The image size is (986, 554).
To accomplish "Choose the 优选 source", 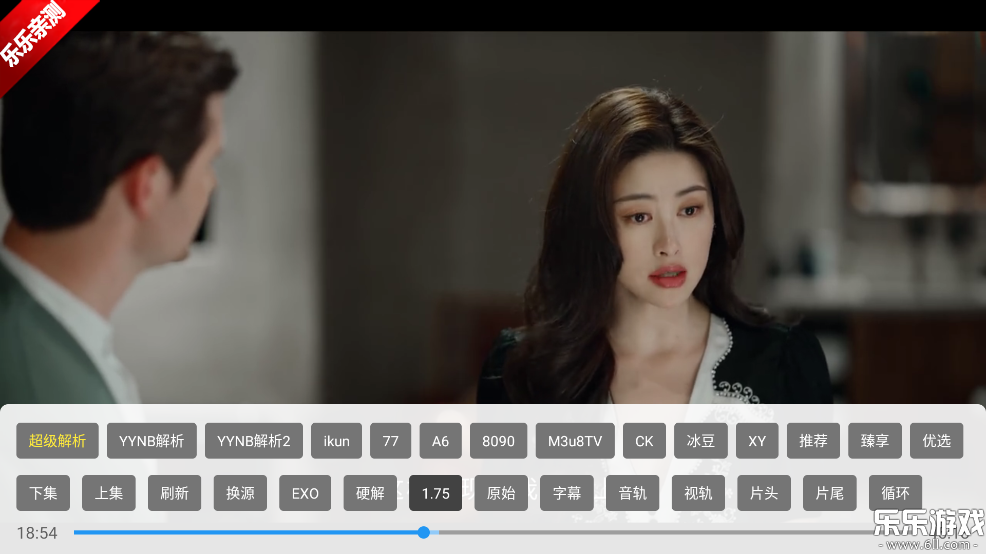I will point(936,441).
